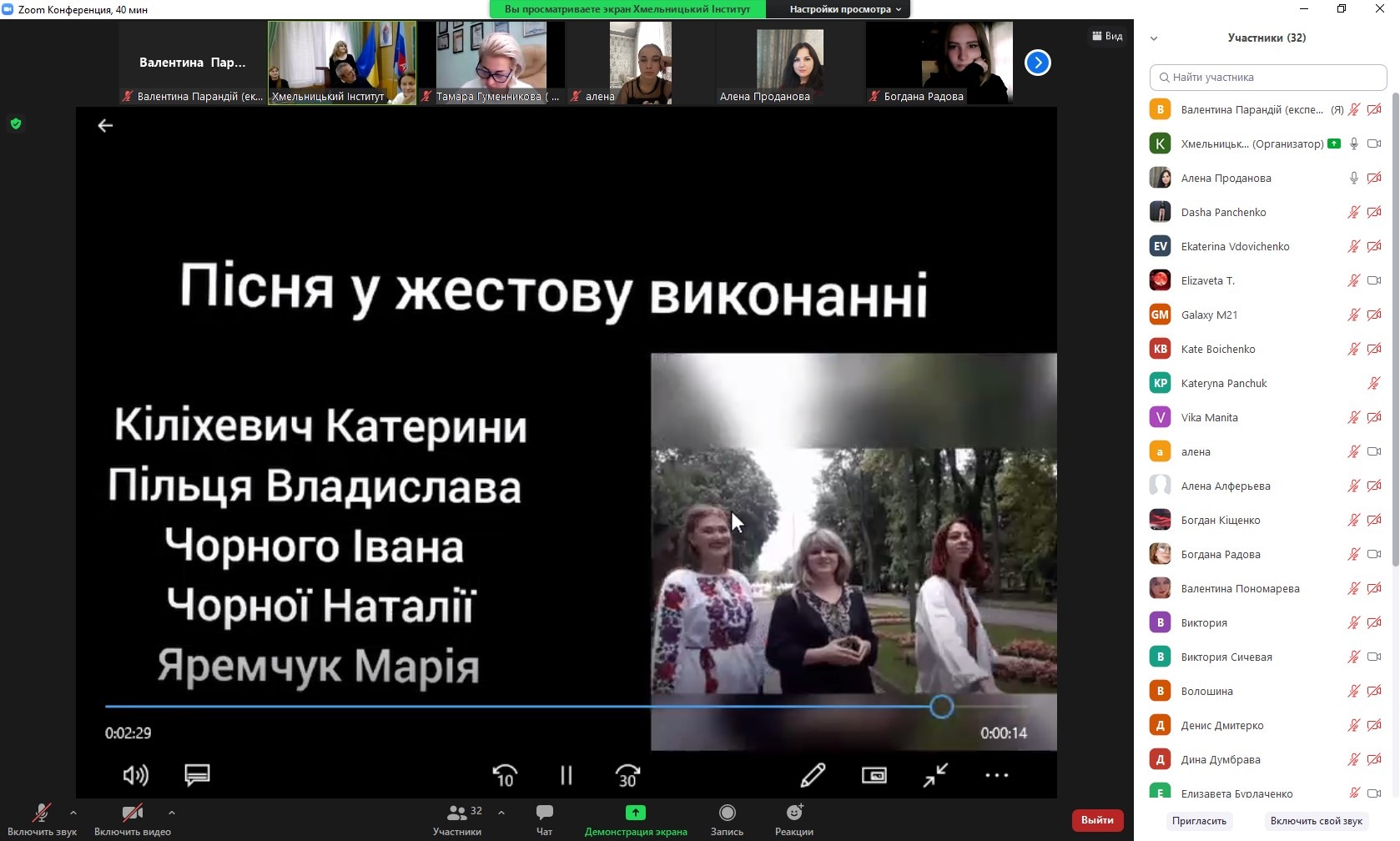Open the Чат panel
This screenshot has width=1400, height=841.
544,819
